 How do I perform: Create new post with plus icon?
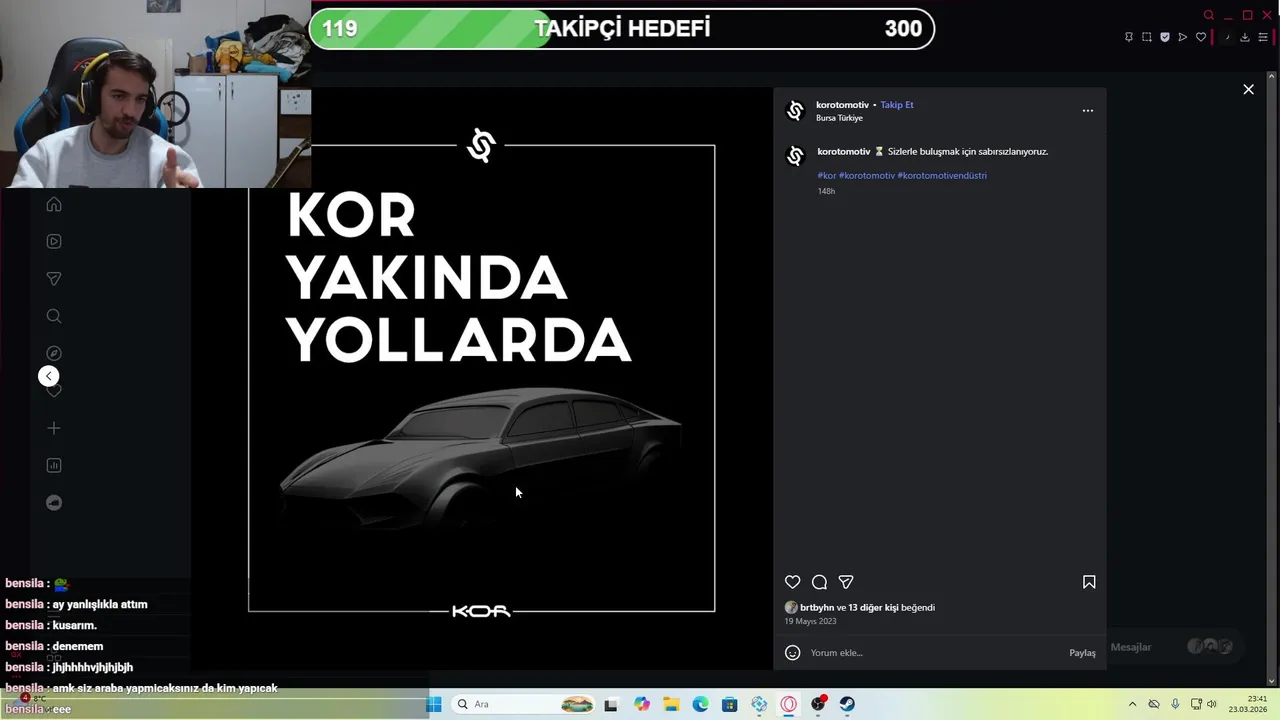pos(54,428)
